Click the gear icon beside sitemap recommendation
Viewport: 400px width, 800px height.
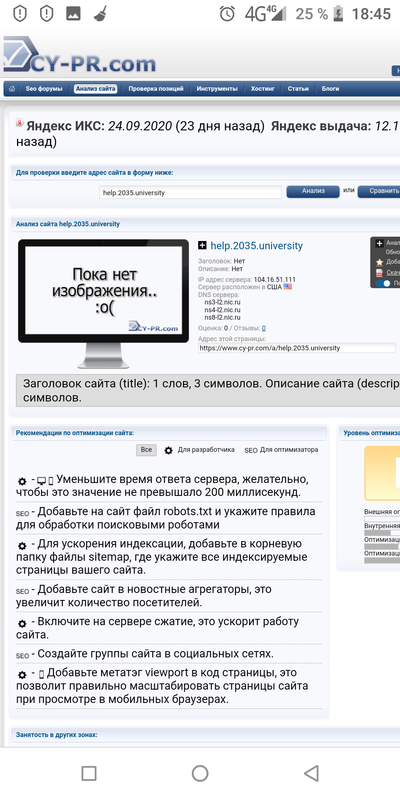point(22,545)
